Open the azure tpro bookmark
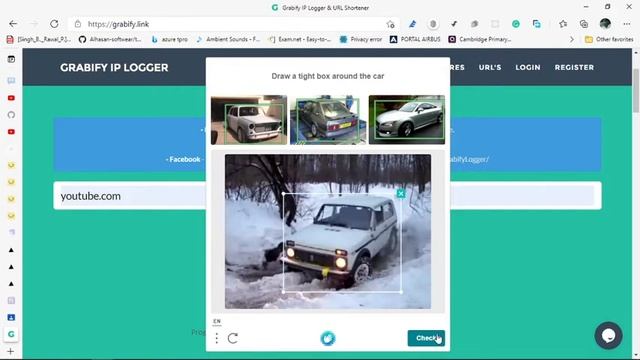The image size is (640, 360). click(170, 39)
